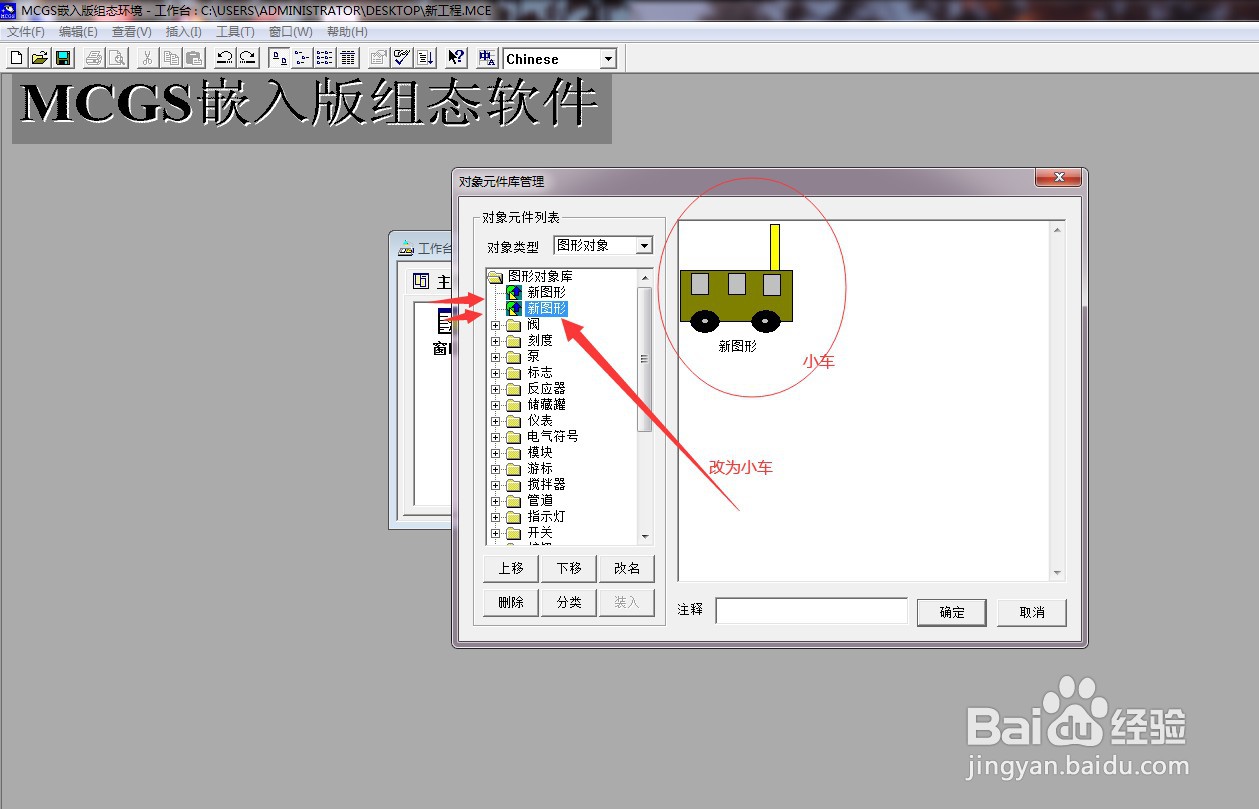Create a new project with the blank page icon
The width and height of the screenshot is (1259, 809).
point(16,58)
